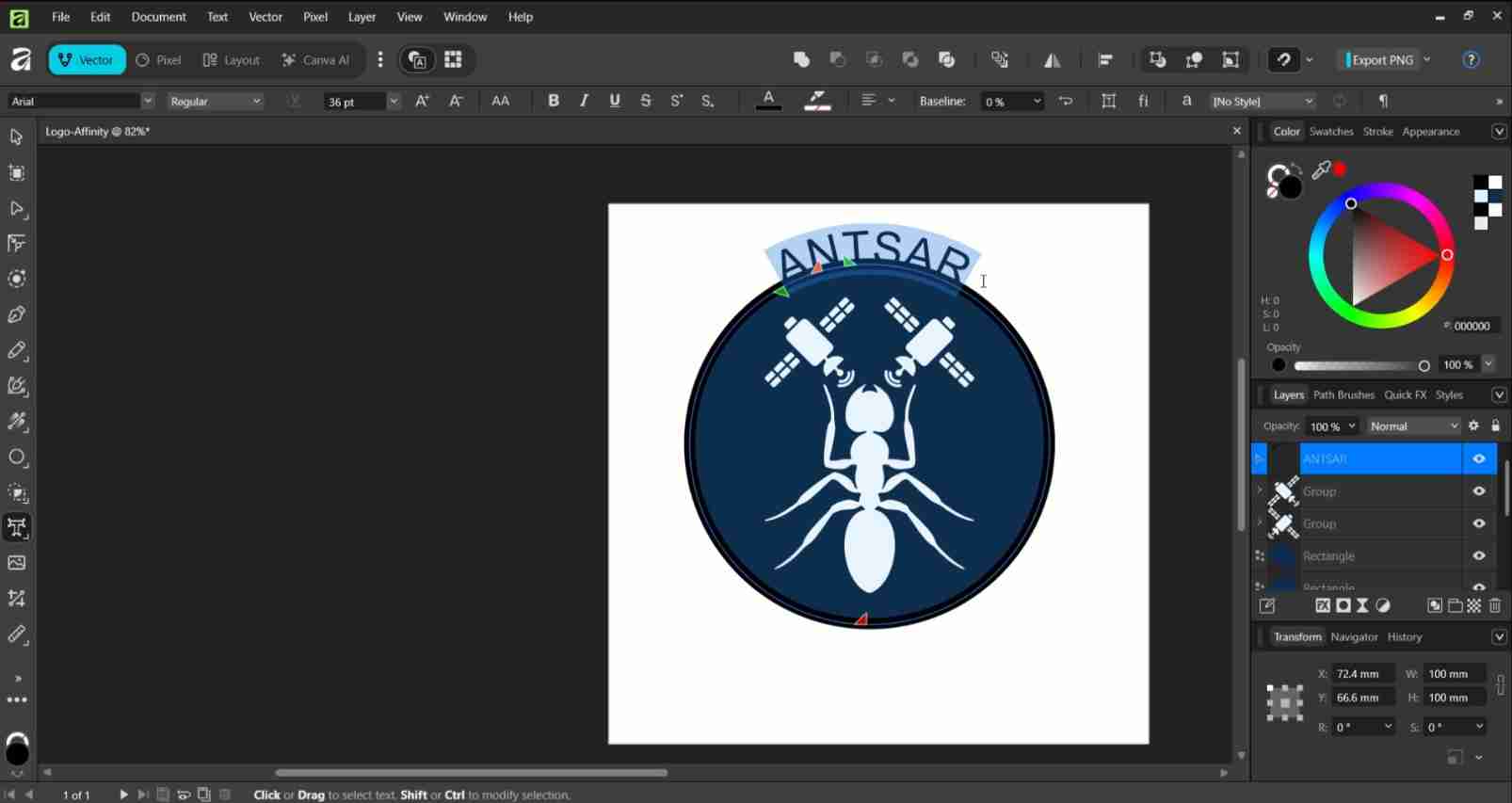Image resolution: width=1512 pixels, height=803 pixels.
Task: Click the delete layer trash icon
Action: 1495,605
